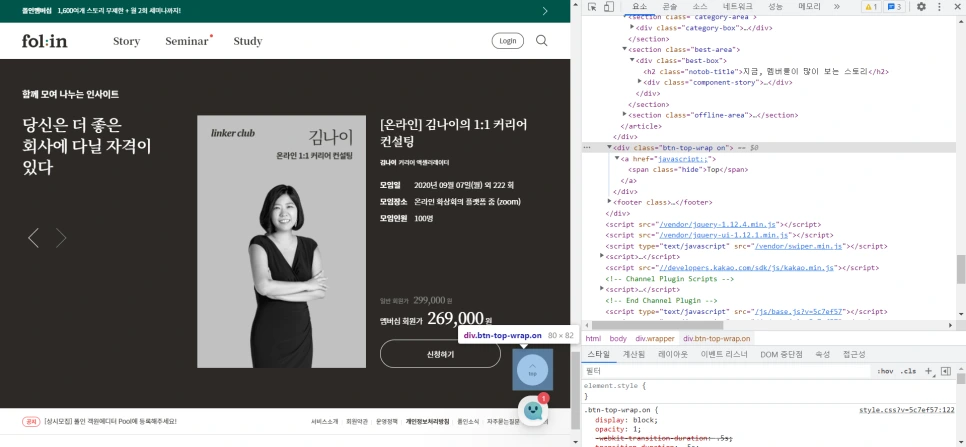966x447 pixels.
Task: Click the linker club 김나이 poster image
Action: [x=282, y=241]
